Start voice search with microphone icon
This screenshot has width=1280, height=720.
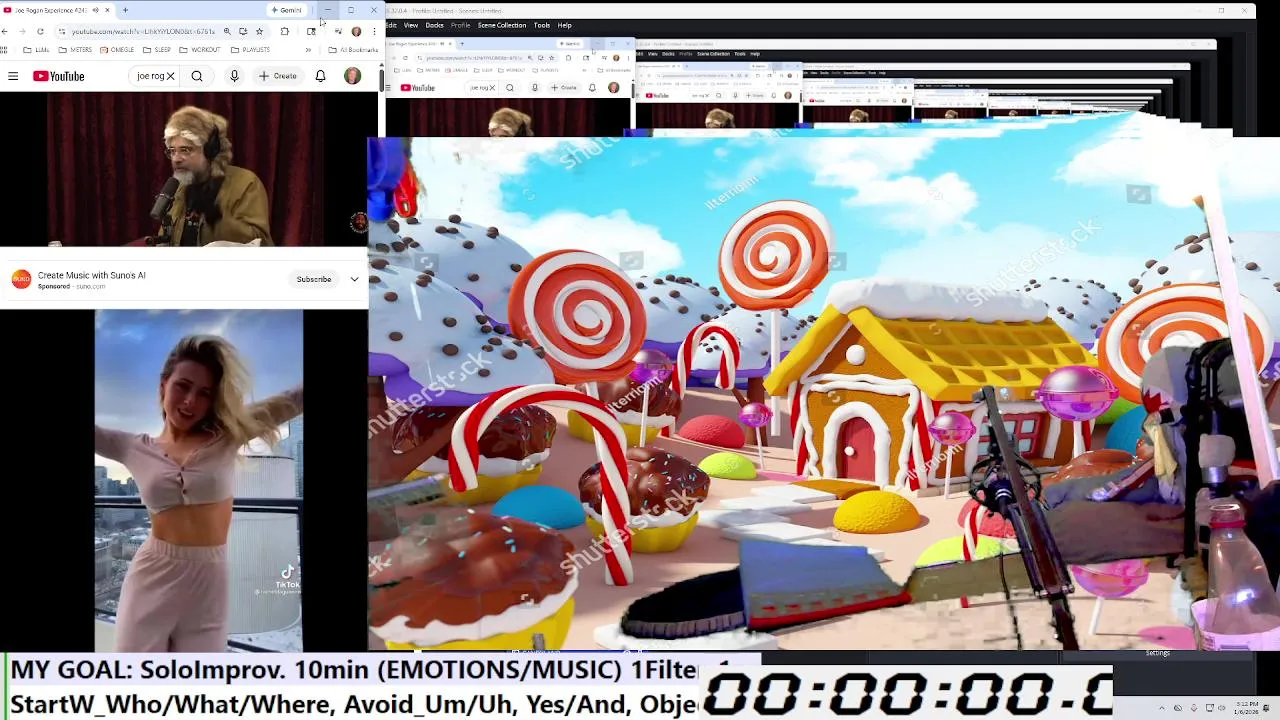point(234,76)
